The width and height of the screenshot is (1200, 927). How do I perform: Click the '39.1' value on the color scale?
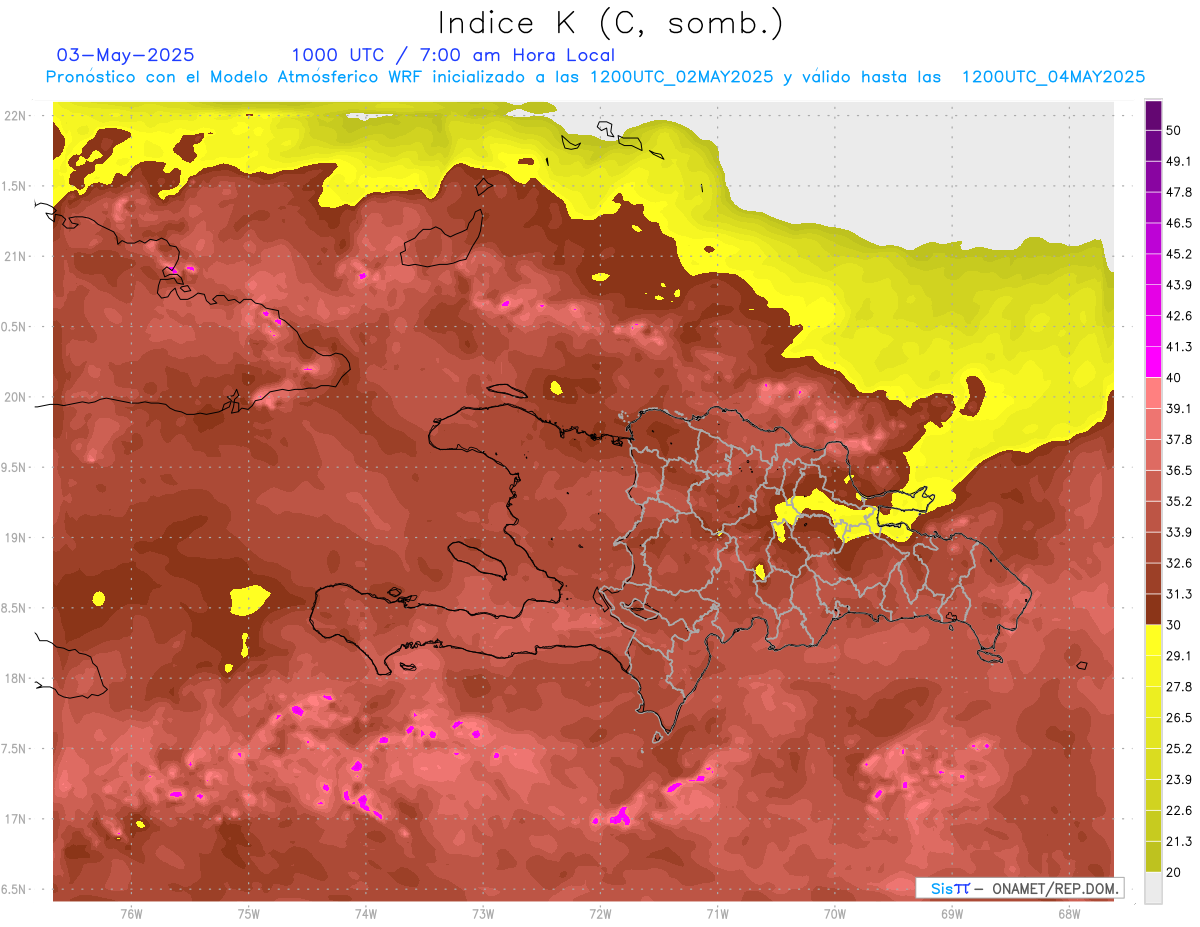tap(1179, 409)
